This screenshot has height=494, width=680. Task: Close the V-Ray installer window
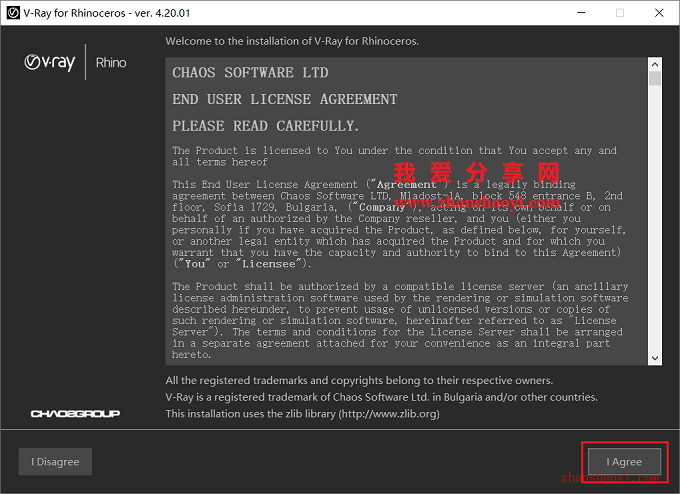[659, 13]
